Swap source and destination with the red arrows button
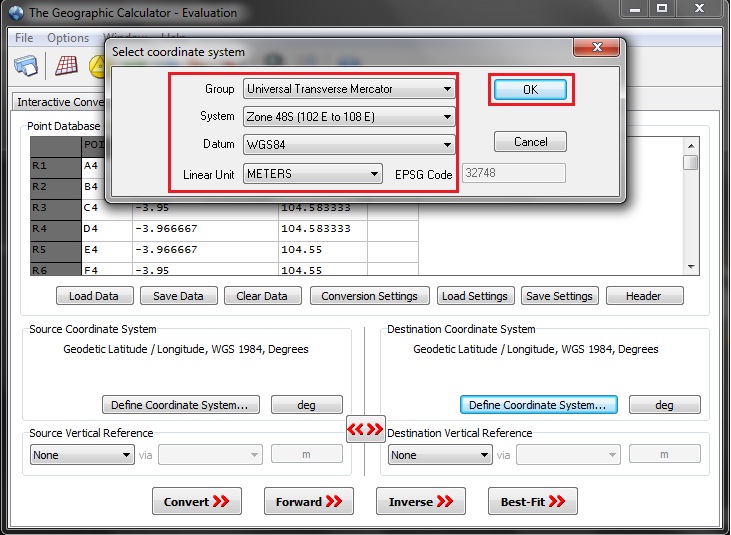 click(x=366, y=429)
